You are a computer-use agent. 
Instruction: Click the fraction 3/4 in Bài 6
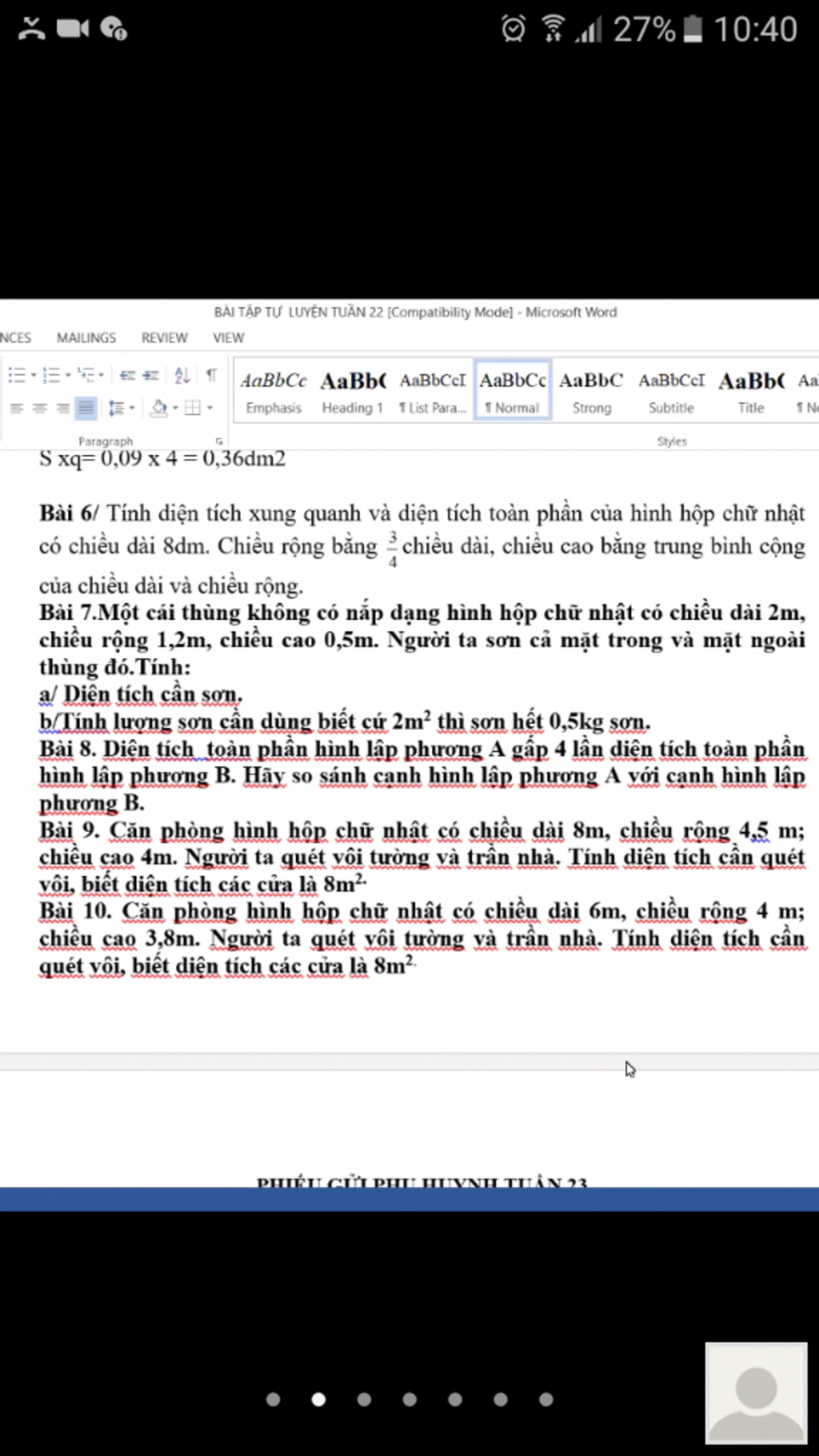392,549
